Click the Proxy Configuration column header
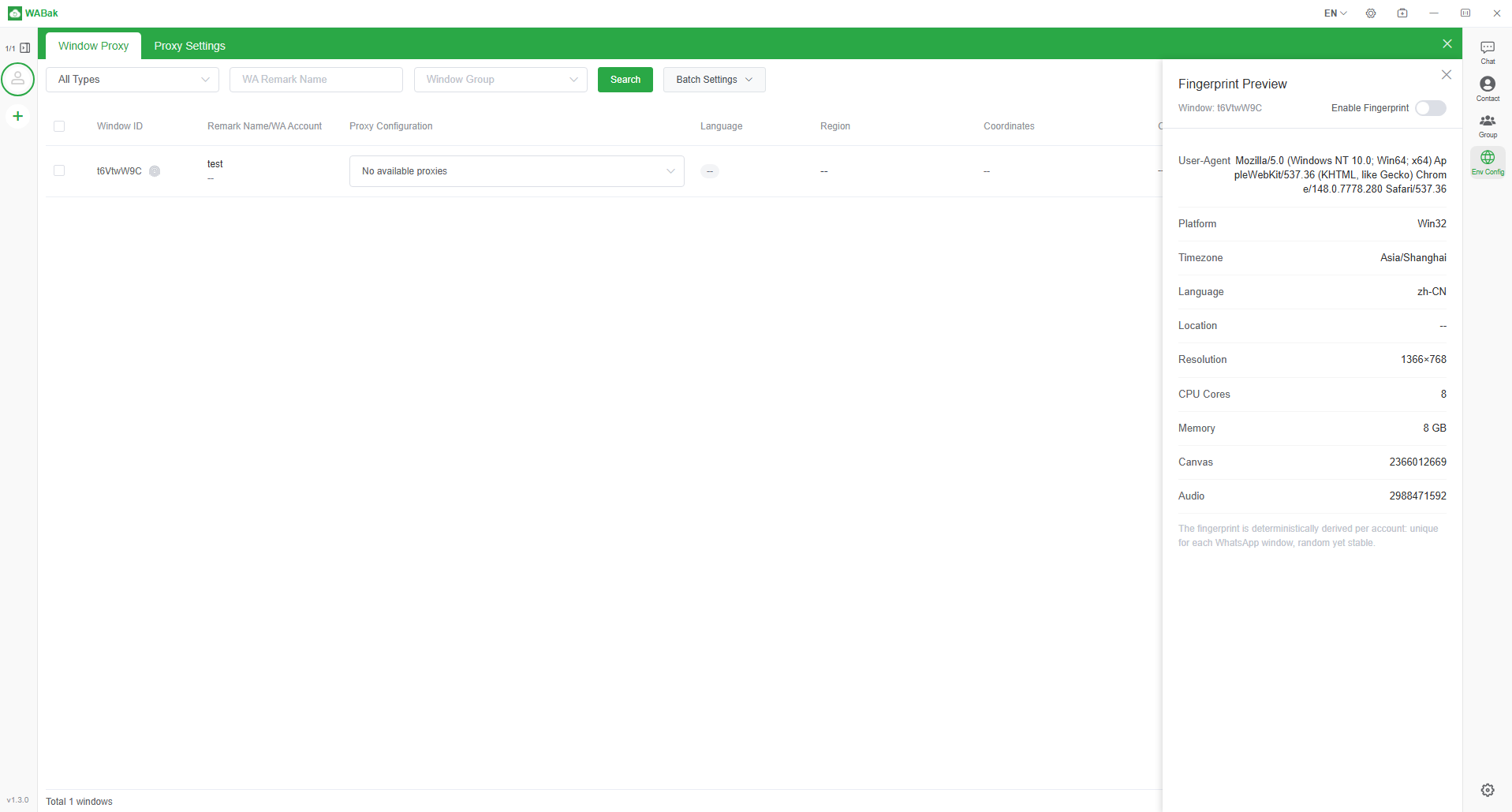The image size is (1512, 812). [390, 126]
